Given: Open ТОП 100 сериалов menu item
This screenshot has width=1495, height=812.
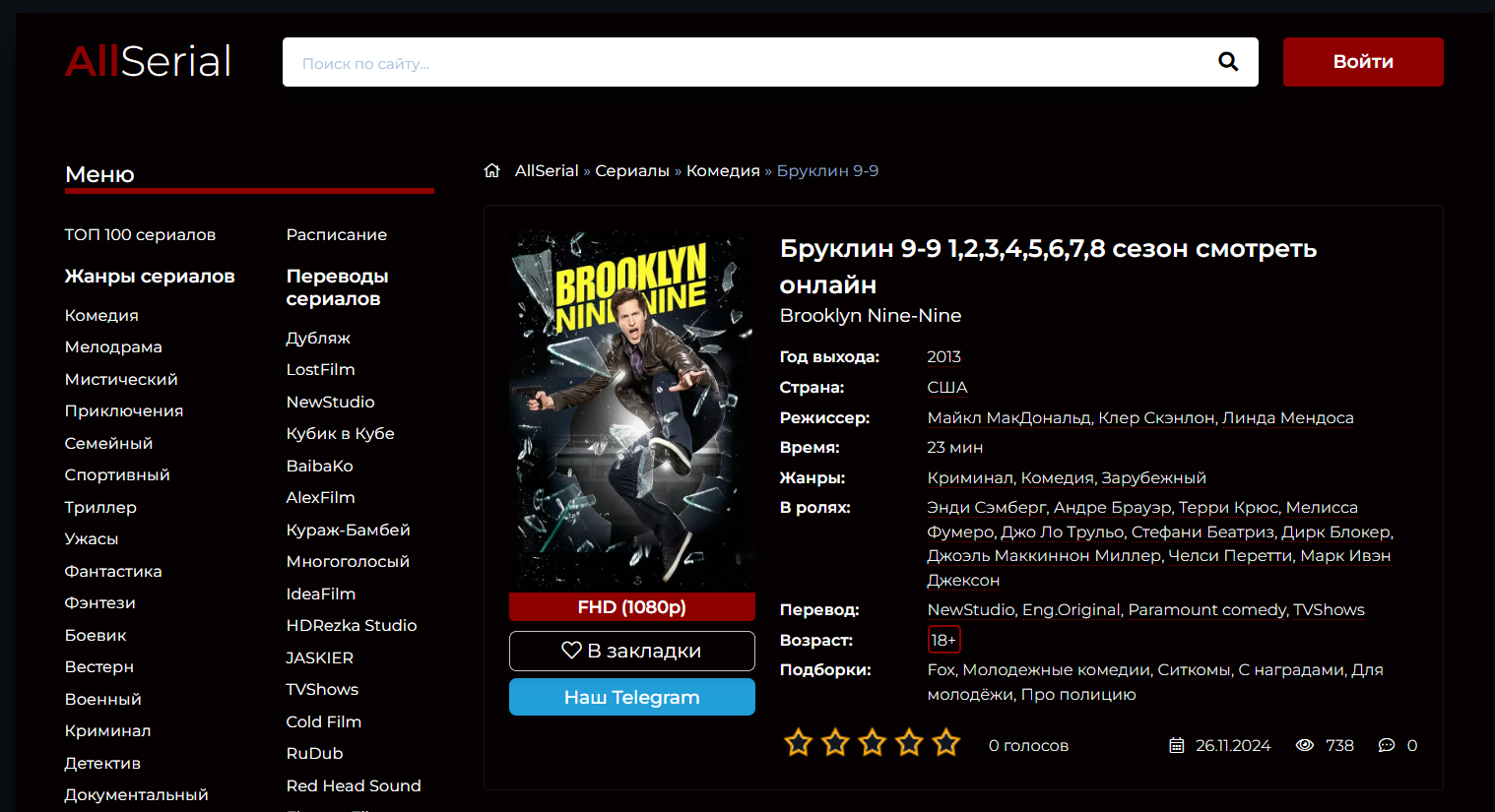Looking at the screenshot, I should pyautogui.click(x=140, y=235).
